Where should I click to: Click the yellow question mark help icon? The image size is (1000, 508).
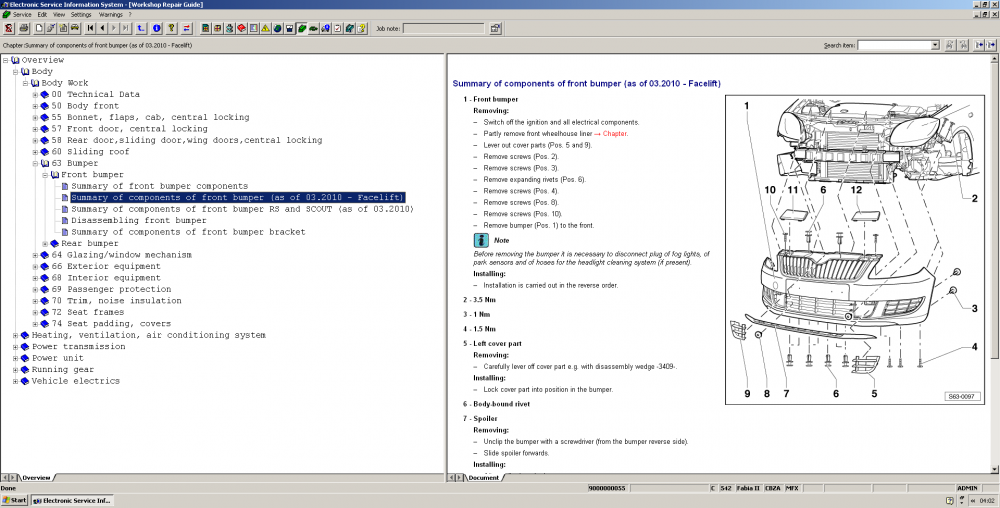point(172,28)
